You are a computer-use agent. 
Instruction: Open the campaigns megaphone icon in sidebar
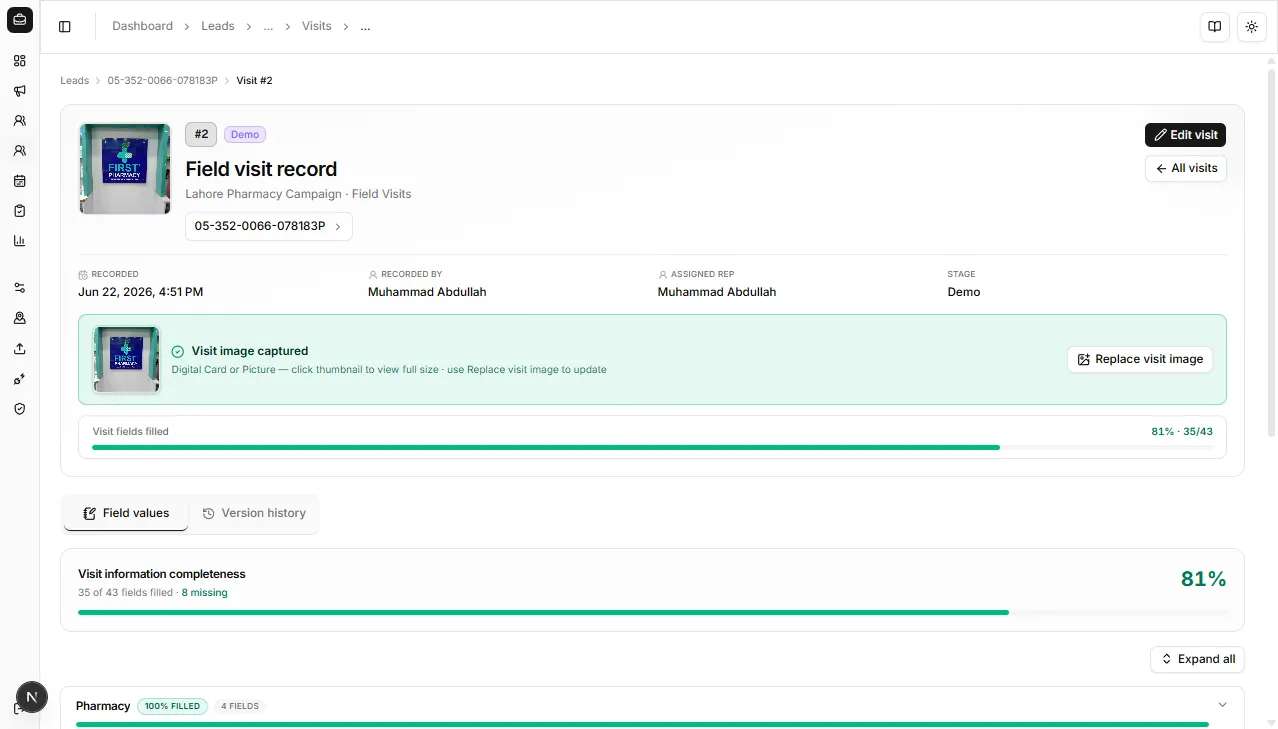(19, 91)
